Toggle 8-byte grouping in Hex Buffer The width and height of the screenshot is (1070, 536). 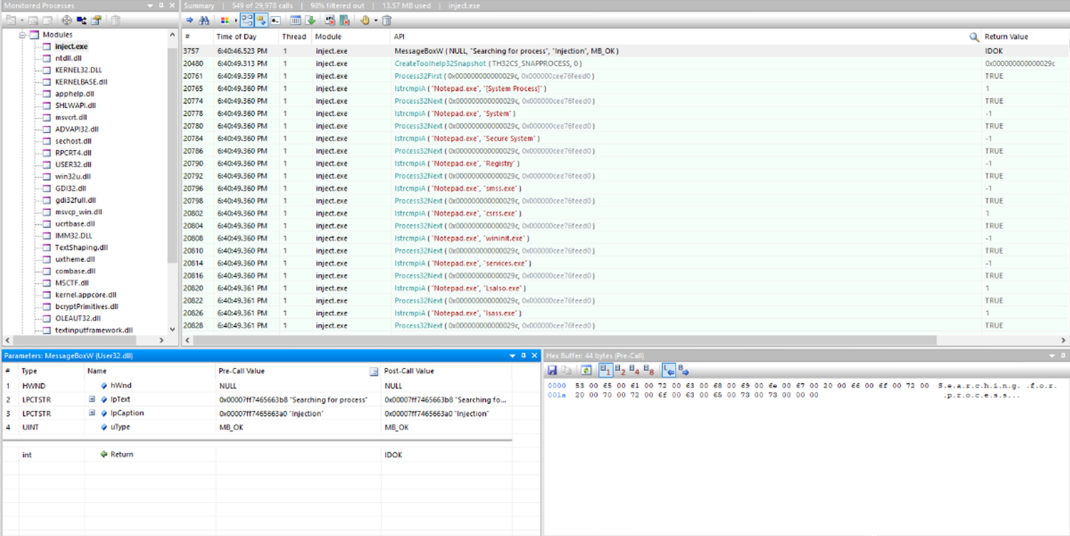click(x=650, y=371)
